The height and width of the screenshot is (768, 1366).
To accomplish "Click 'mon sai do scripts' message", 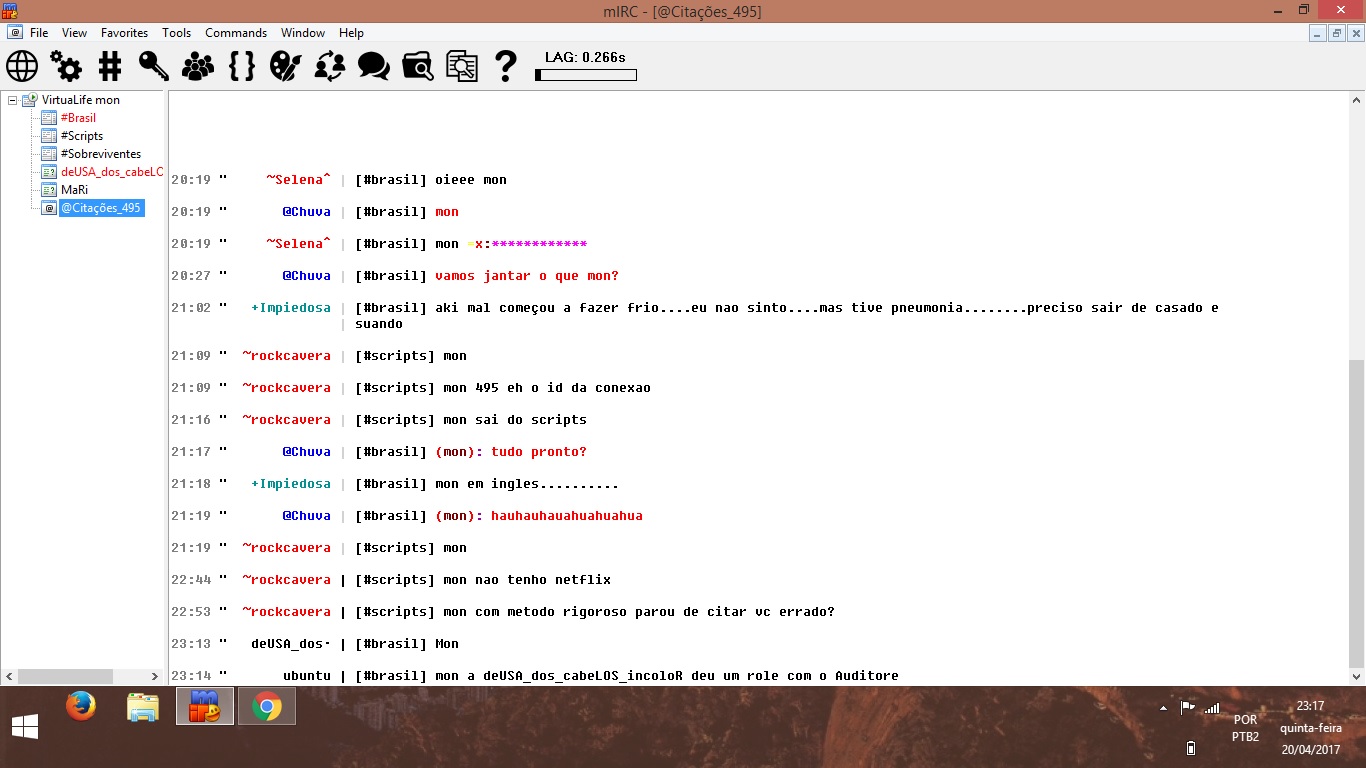I will [x=515, y=420].
